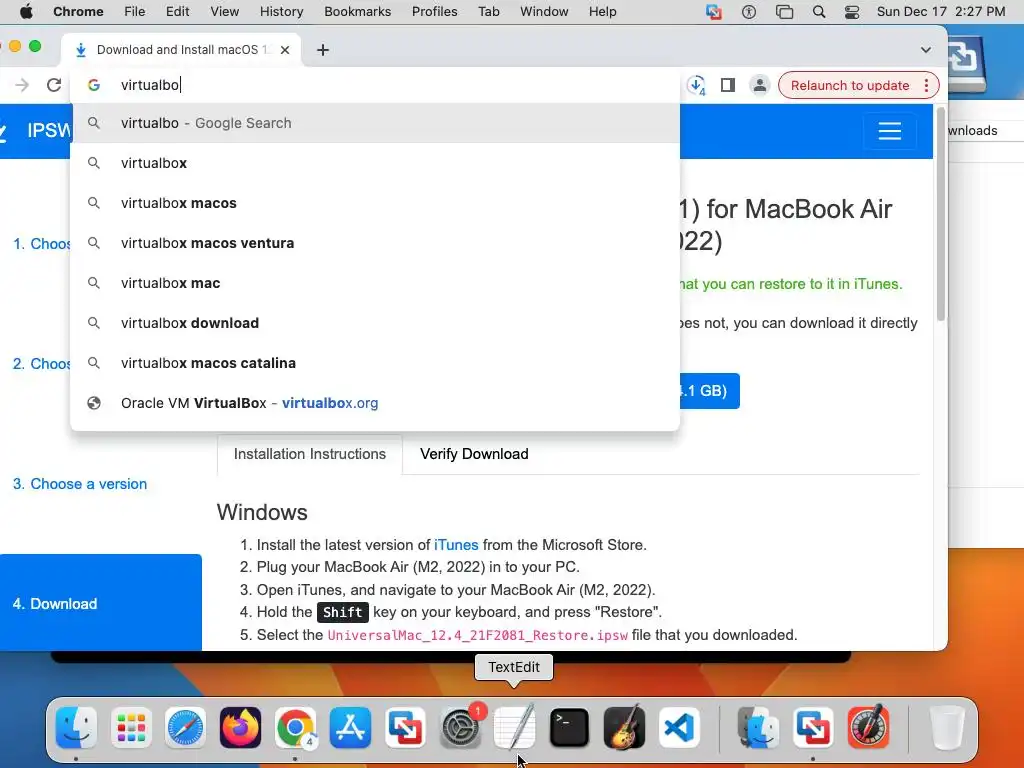
Task: Open Chrome downloads indicator
Action: (x=696, y=86)
